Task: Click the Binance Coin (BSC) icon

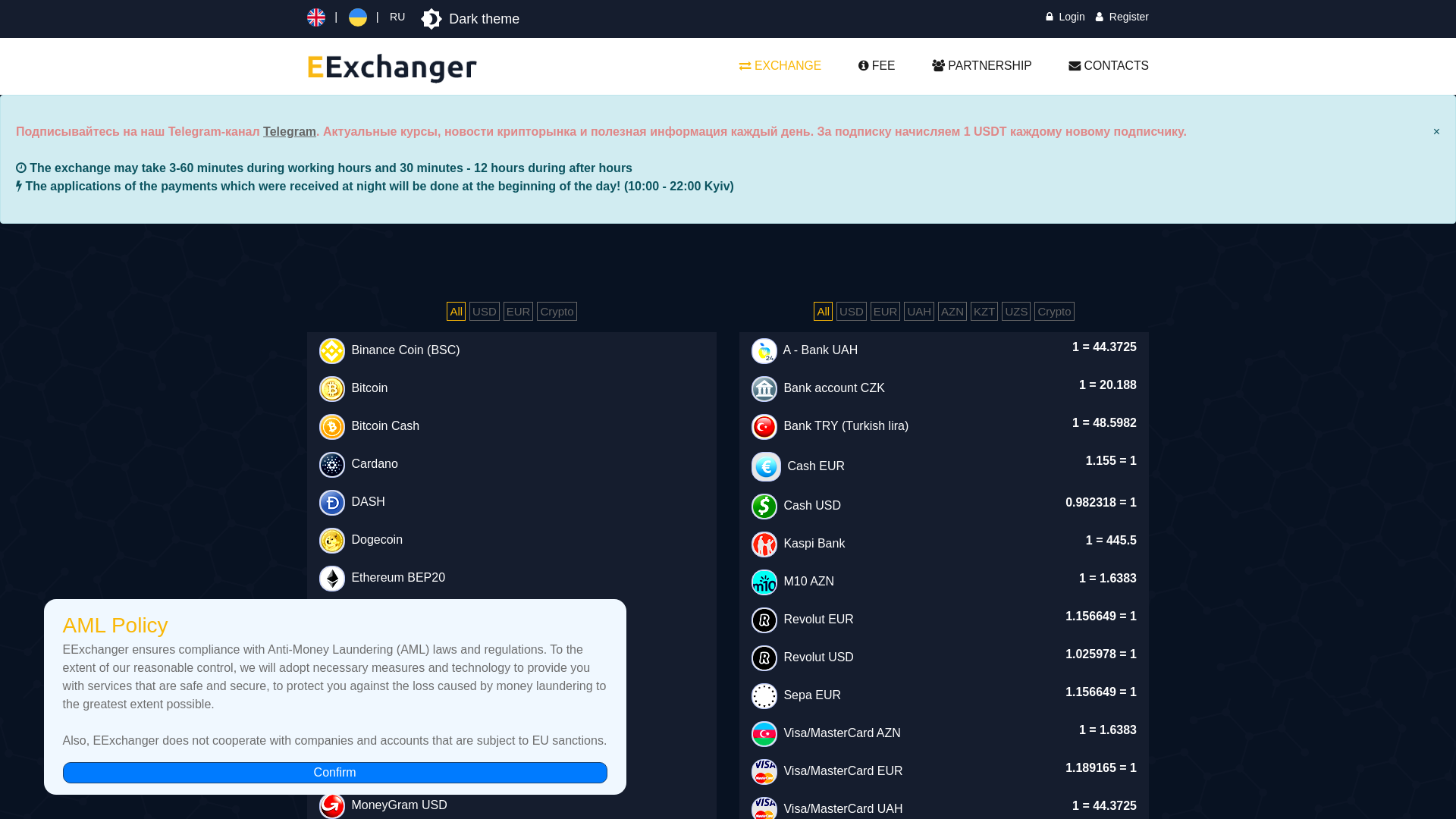Action: [332, 351]
